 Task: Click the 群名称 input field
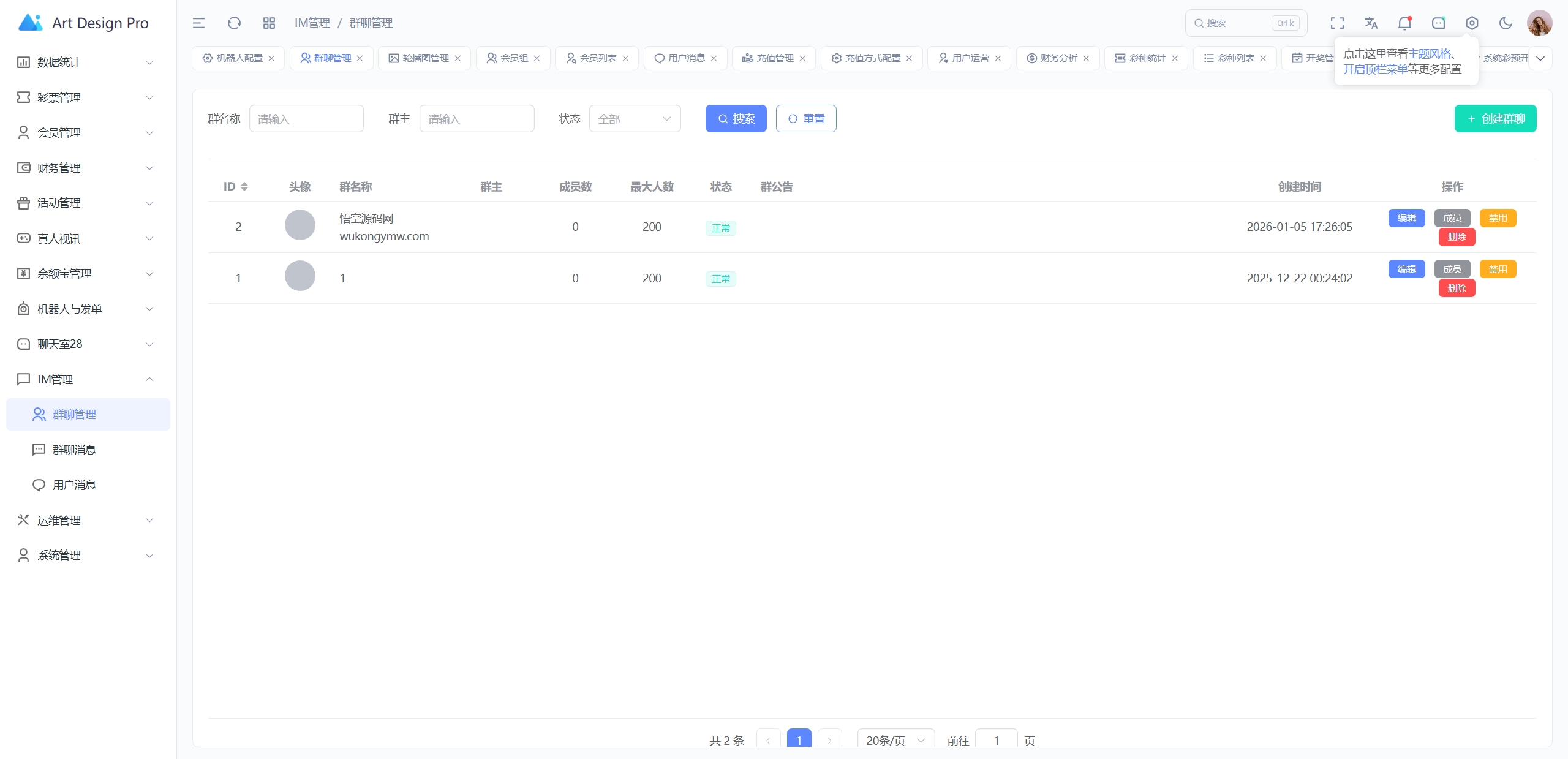point(306,119)
